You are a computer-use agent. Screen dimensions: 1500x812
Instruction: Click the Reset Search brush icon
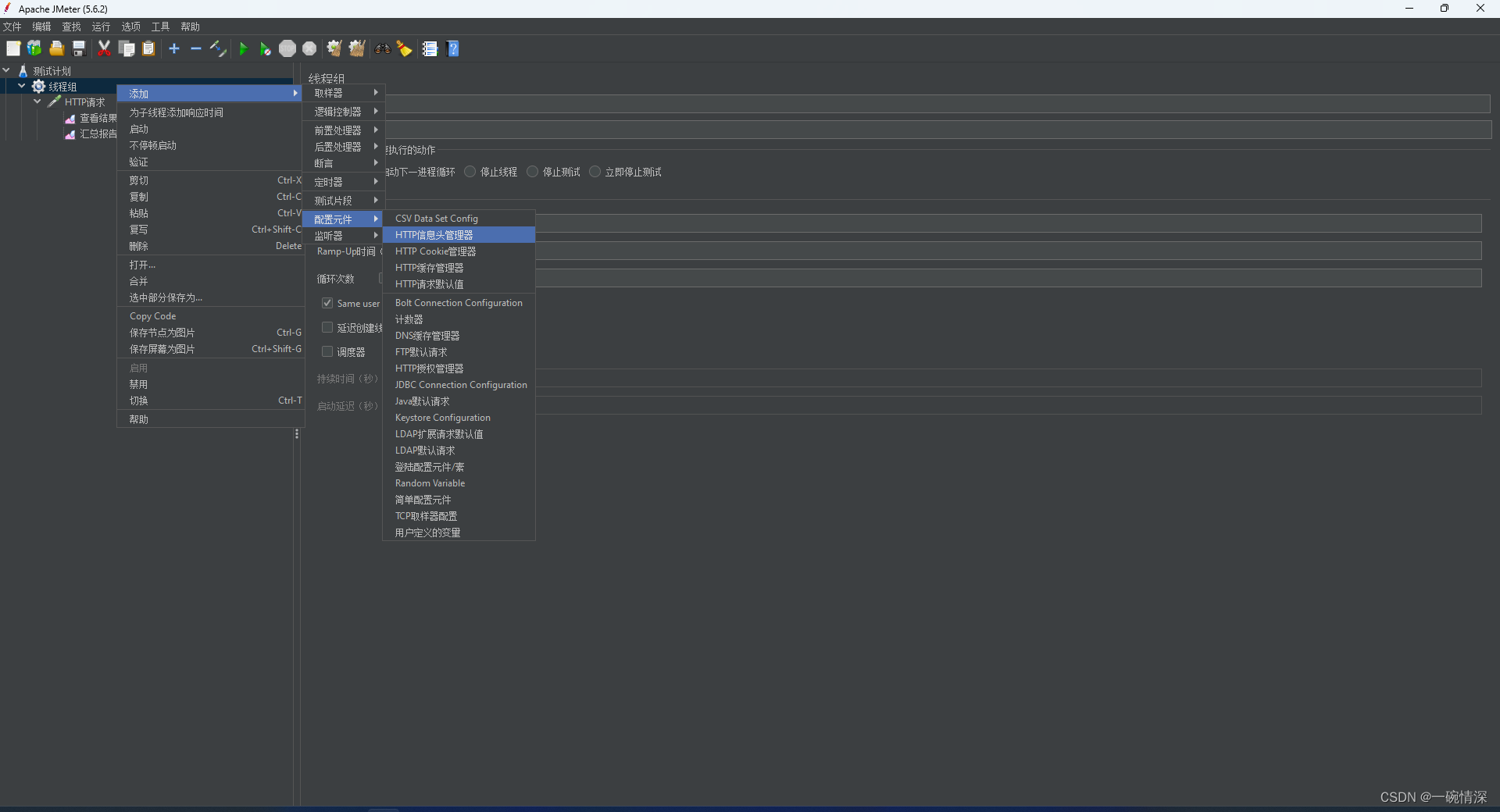404,48
